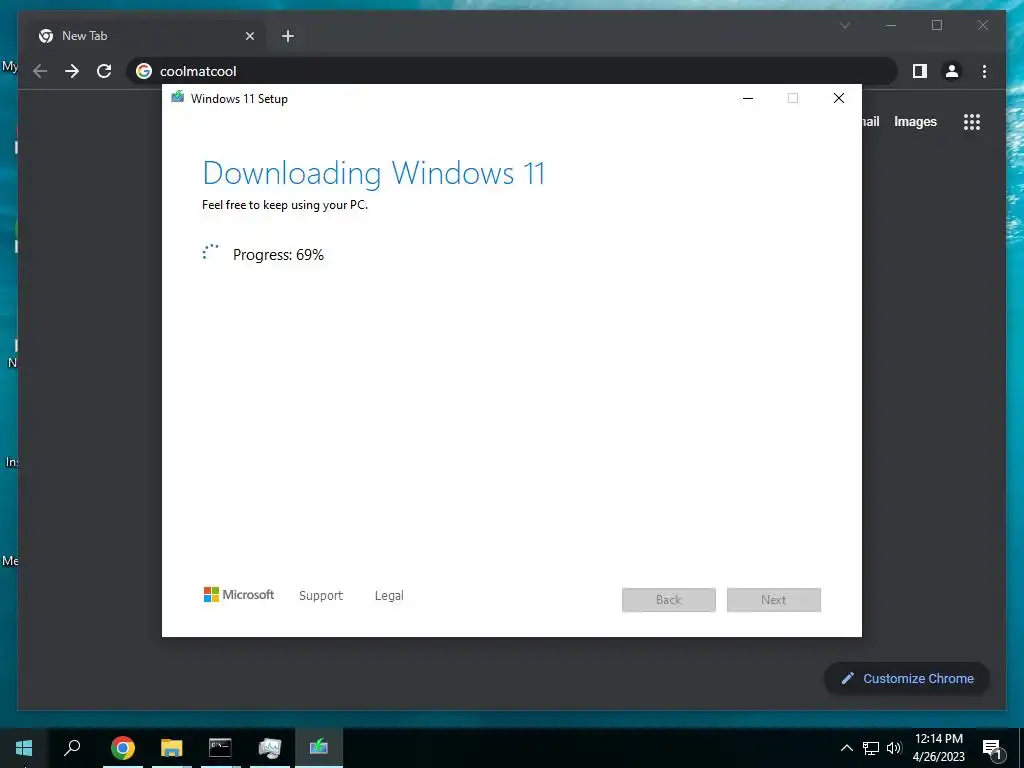The height and width of the screenshot is (768, 1024).
Task: Open Chrome three-dot menu
Action: coord(984,71)
